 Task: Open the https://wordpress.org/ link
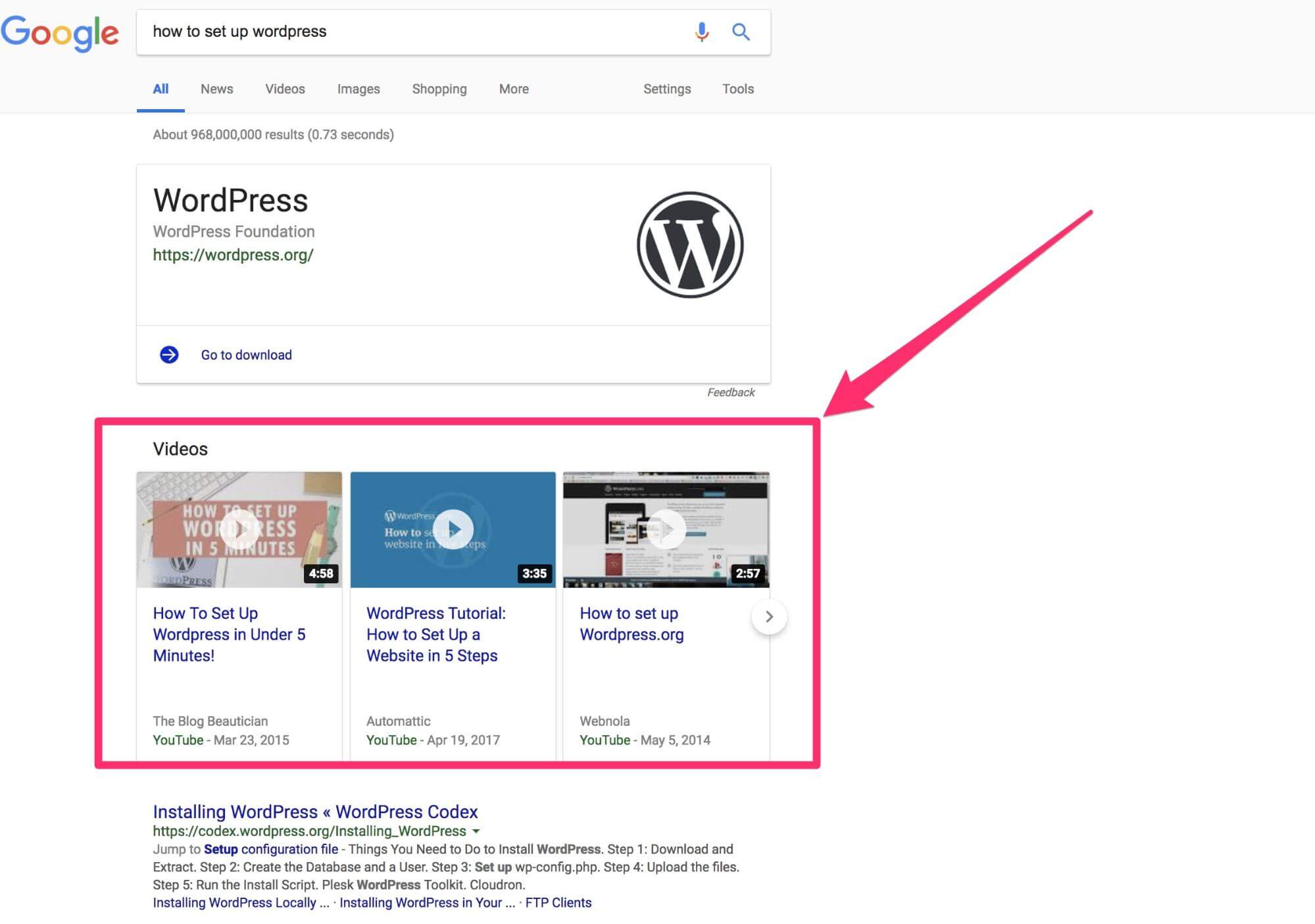(233, 255)
